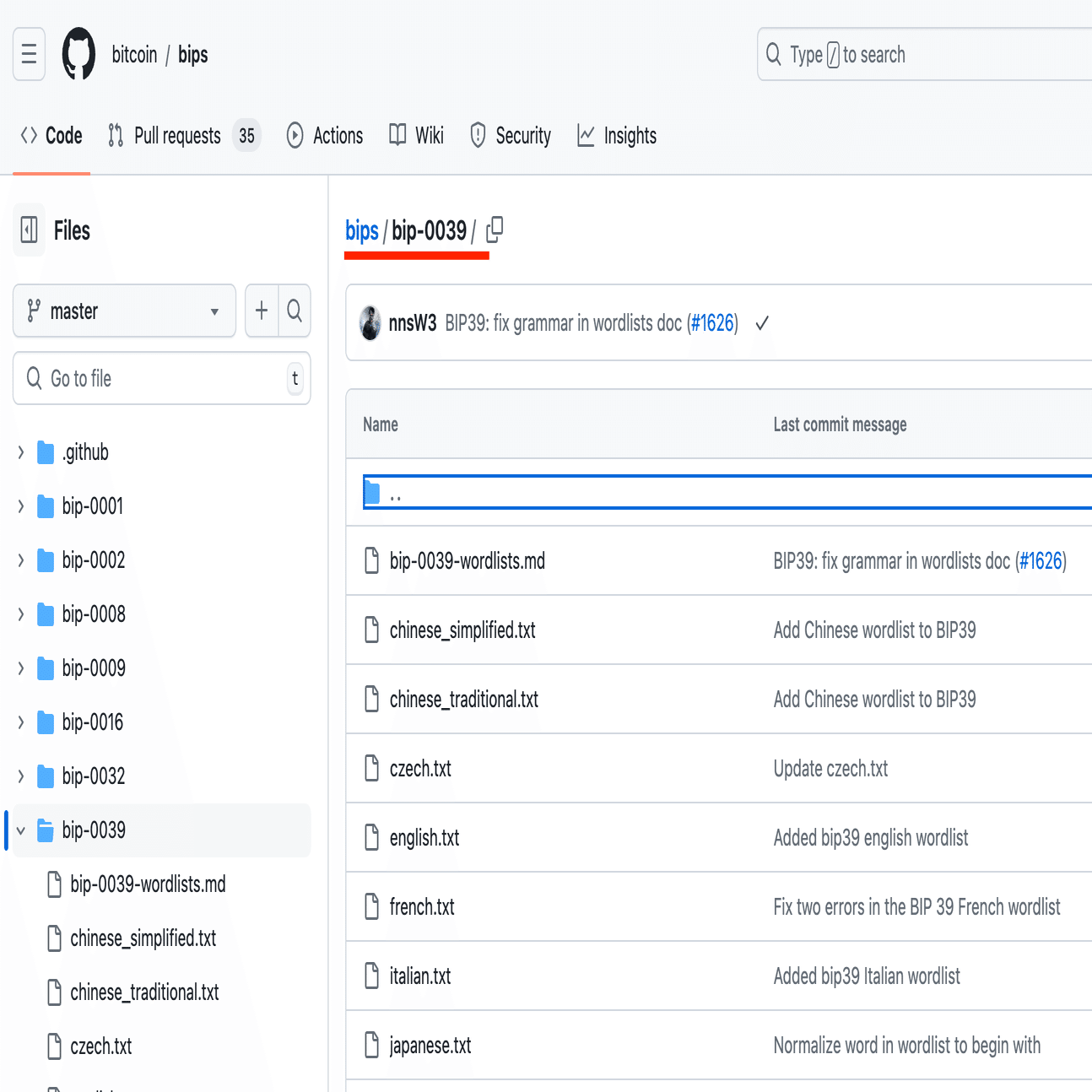The height and width of the screenshot is (1092, 1092).
Task: Copy the bip-0039 path to clipboard
Action: point(495,230)
